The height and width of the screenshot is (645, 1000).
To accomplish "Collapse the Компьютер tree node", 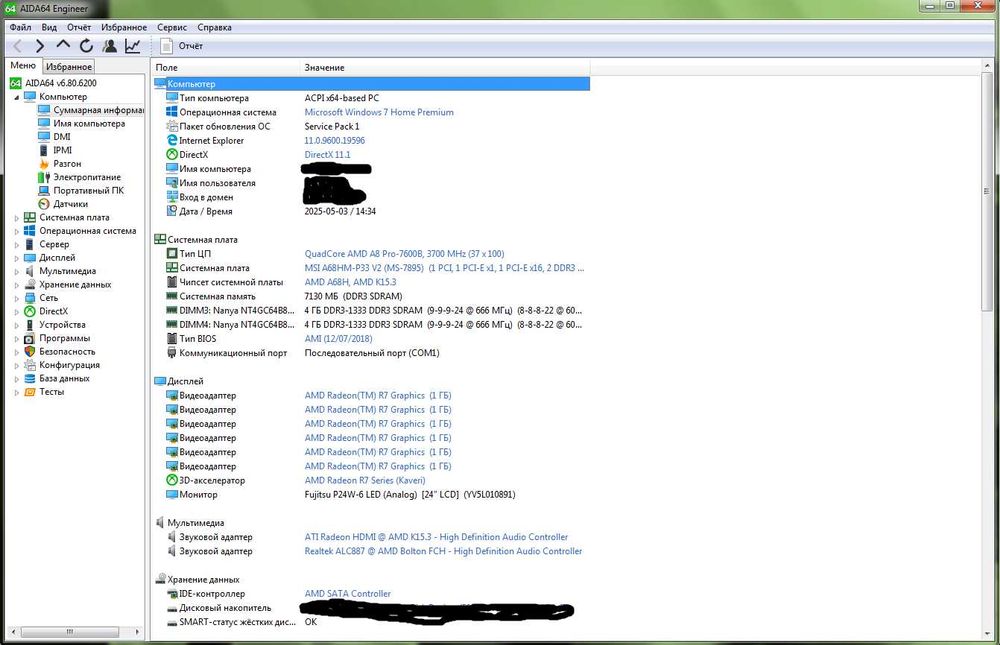I will [x=17, y=97].
